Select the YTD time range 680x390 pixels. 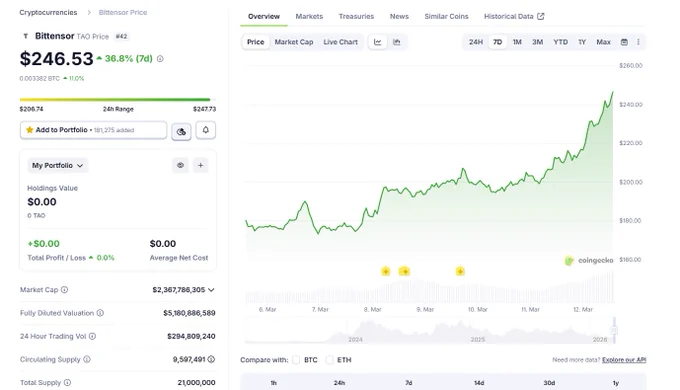coord(560,42)
